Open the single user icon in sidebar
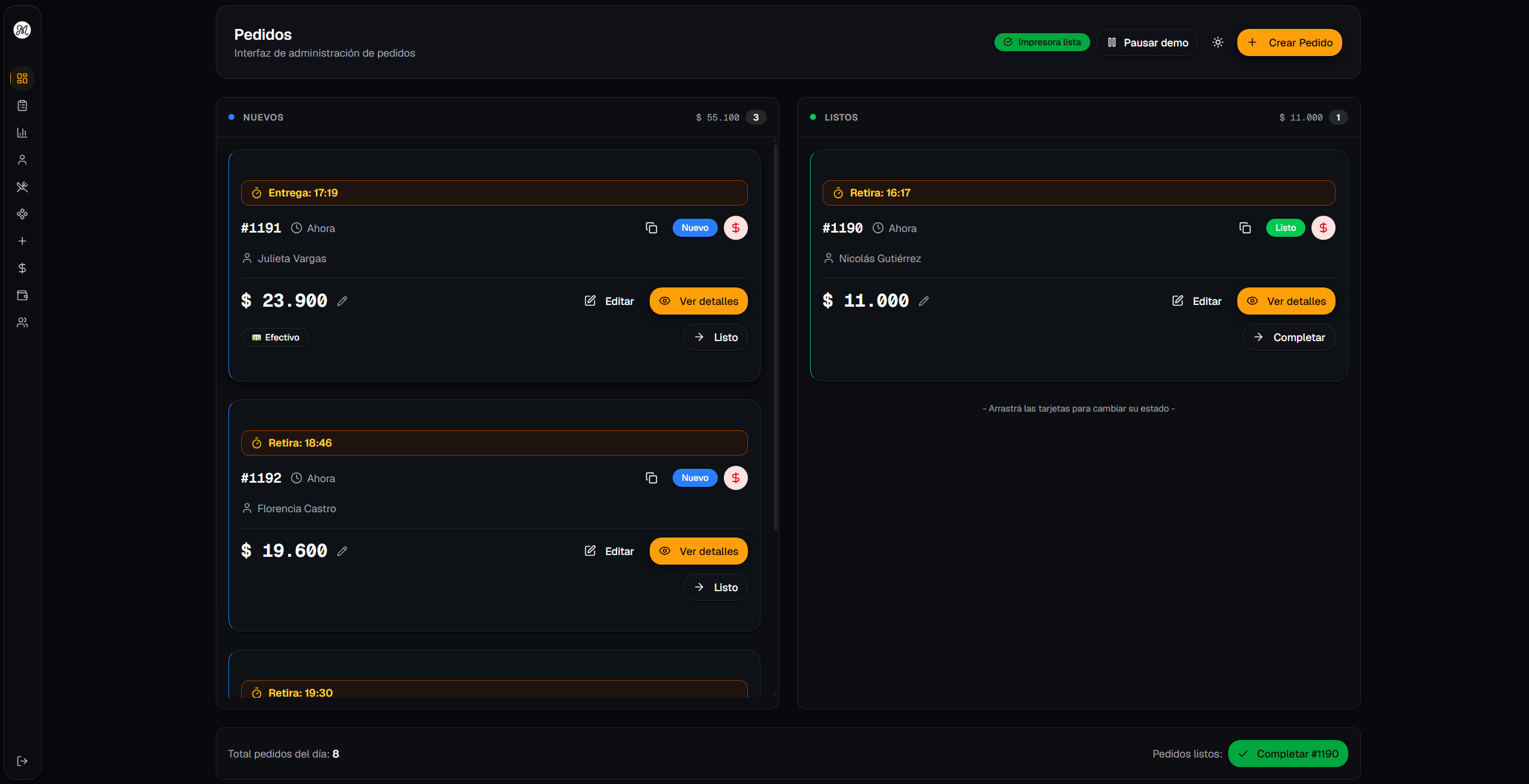The height and width of the screenshot is (784, 1529). point(22,160)
